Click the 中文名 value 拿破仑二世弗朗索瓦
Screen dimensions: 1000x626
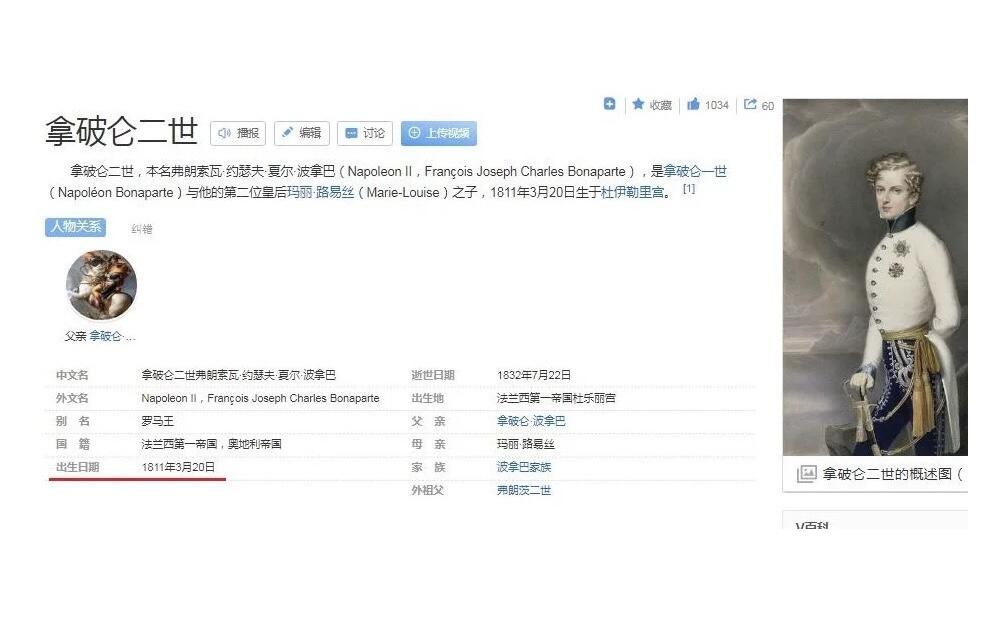click(x=239, y=375)
